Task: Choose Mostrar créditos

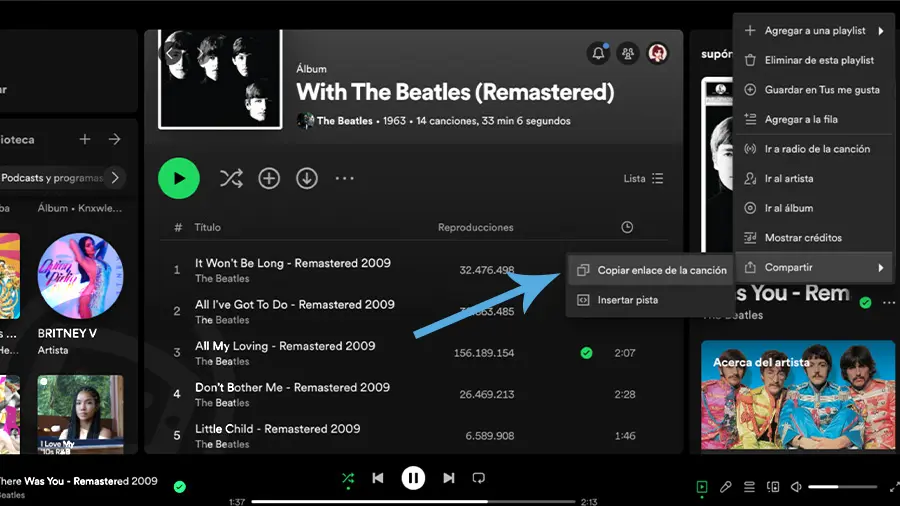Action: (814, 238)
